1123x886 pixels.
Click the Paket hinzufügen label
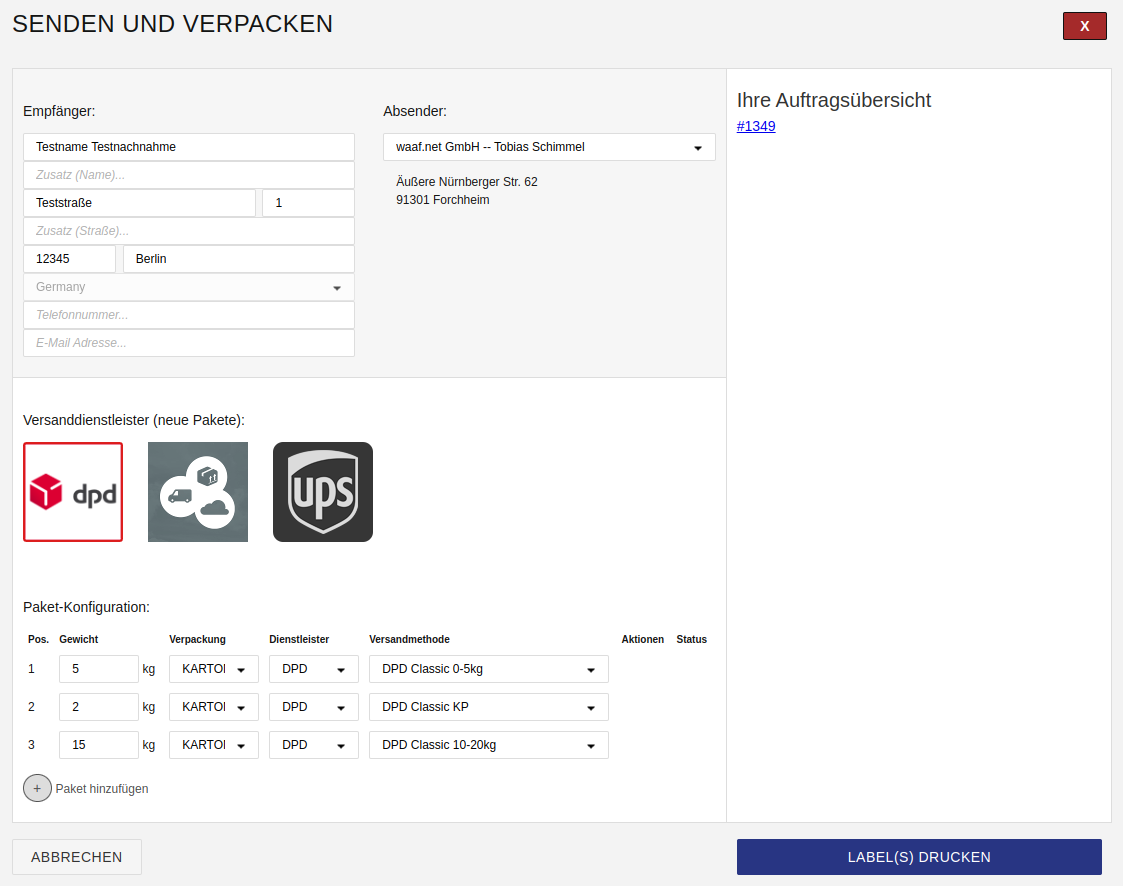pos(102,789)
